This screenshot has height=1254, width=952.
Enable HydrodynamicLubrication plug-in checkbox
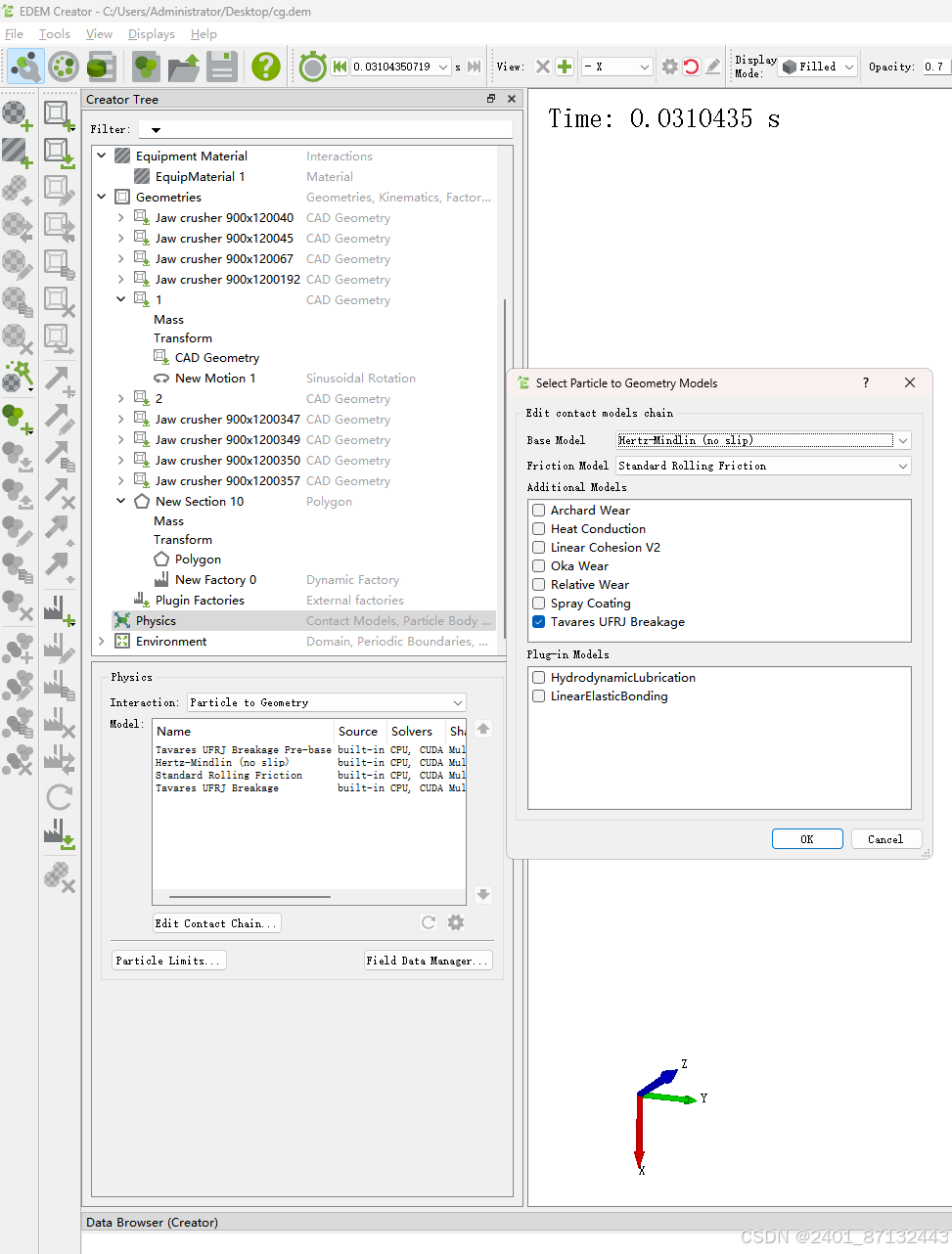click(x=539, y=677)
